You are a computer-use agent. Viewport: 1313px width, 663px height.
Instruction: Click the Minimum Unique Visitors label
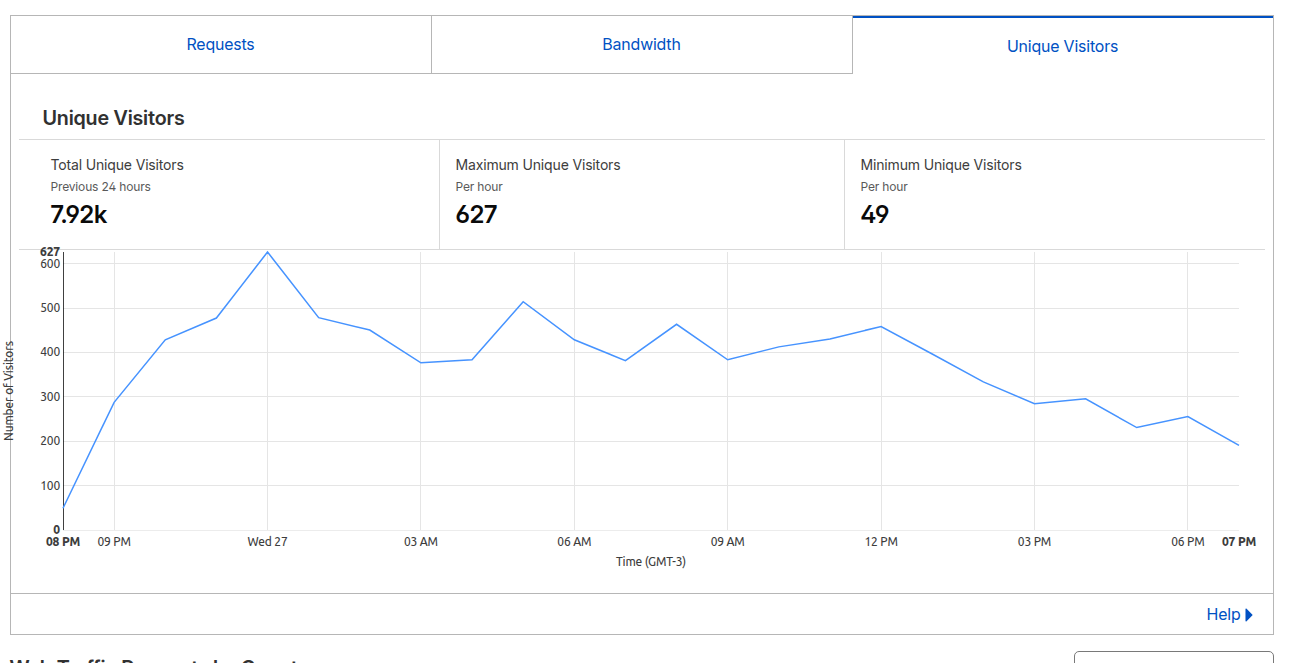click(x=941, y=165)
